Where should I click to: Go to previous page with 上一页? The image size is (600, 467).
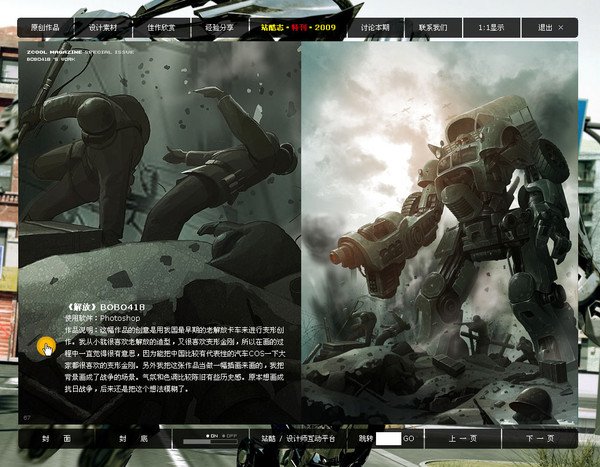pos(463,438)
